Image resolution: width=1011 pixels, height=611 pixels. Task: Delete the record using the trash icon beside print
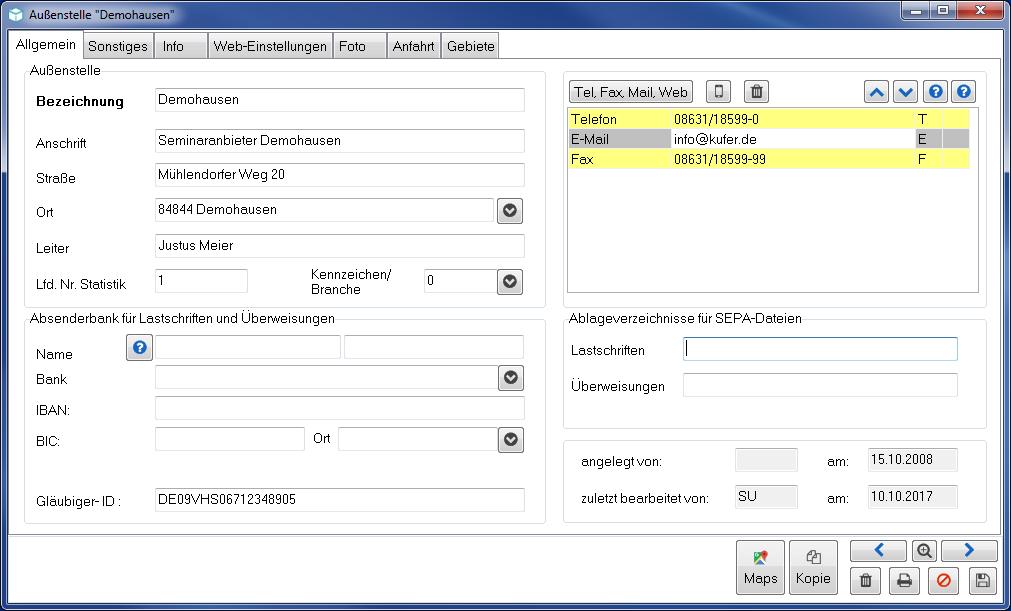point(866,580)
